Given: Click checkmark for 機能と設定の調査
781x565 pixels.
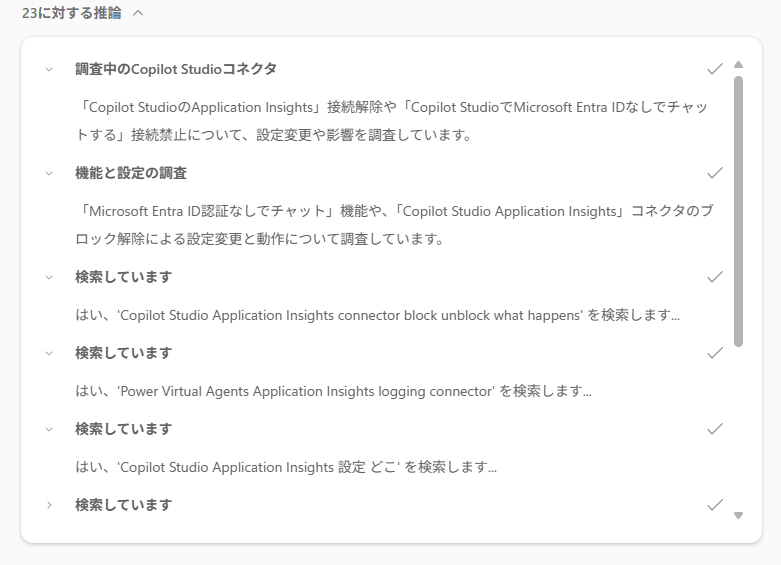Looking at the screenshot, I should [x=715, y=173].
